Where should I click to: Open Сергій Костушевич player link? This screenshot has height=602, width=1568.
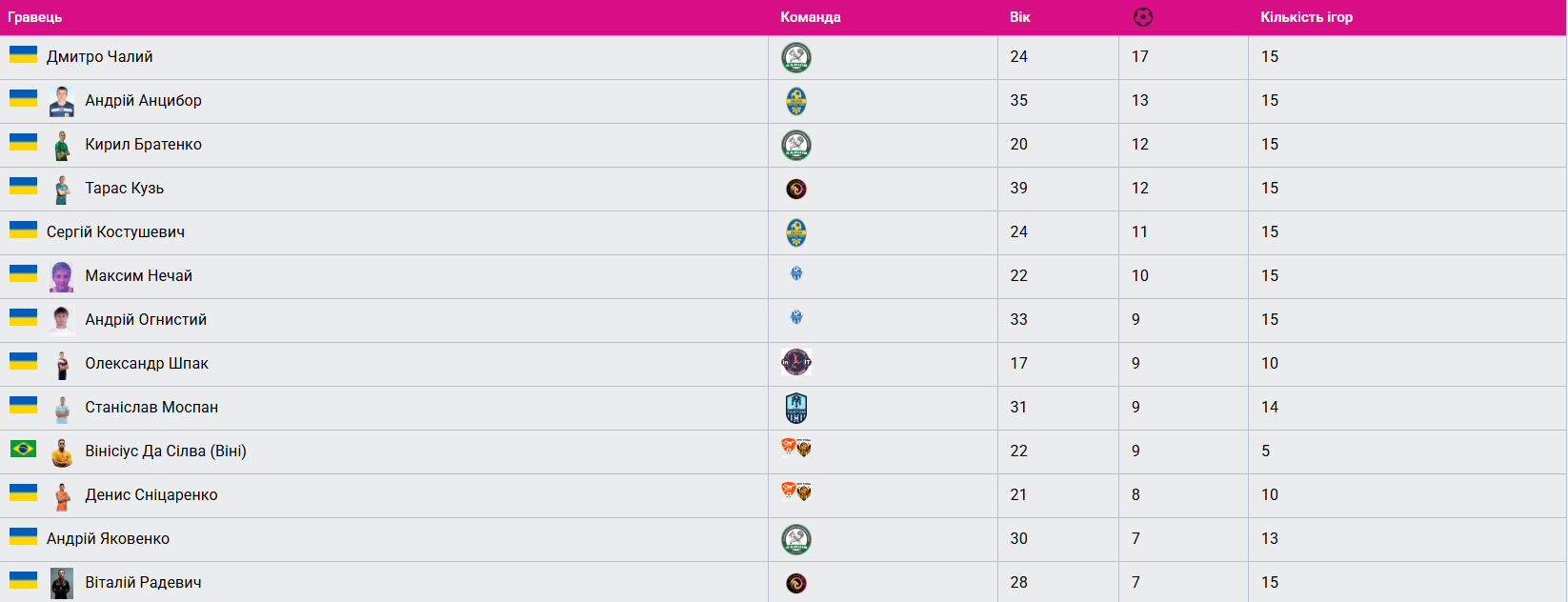click(115, 232)
